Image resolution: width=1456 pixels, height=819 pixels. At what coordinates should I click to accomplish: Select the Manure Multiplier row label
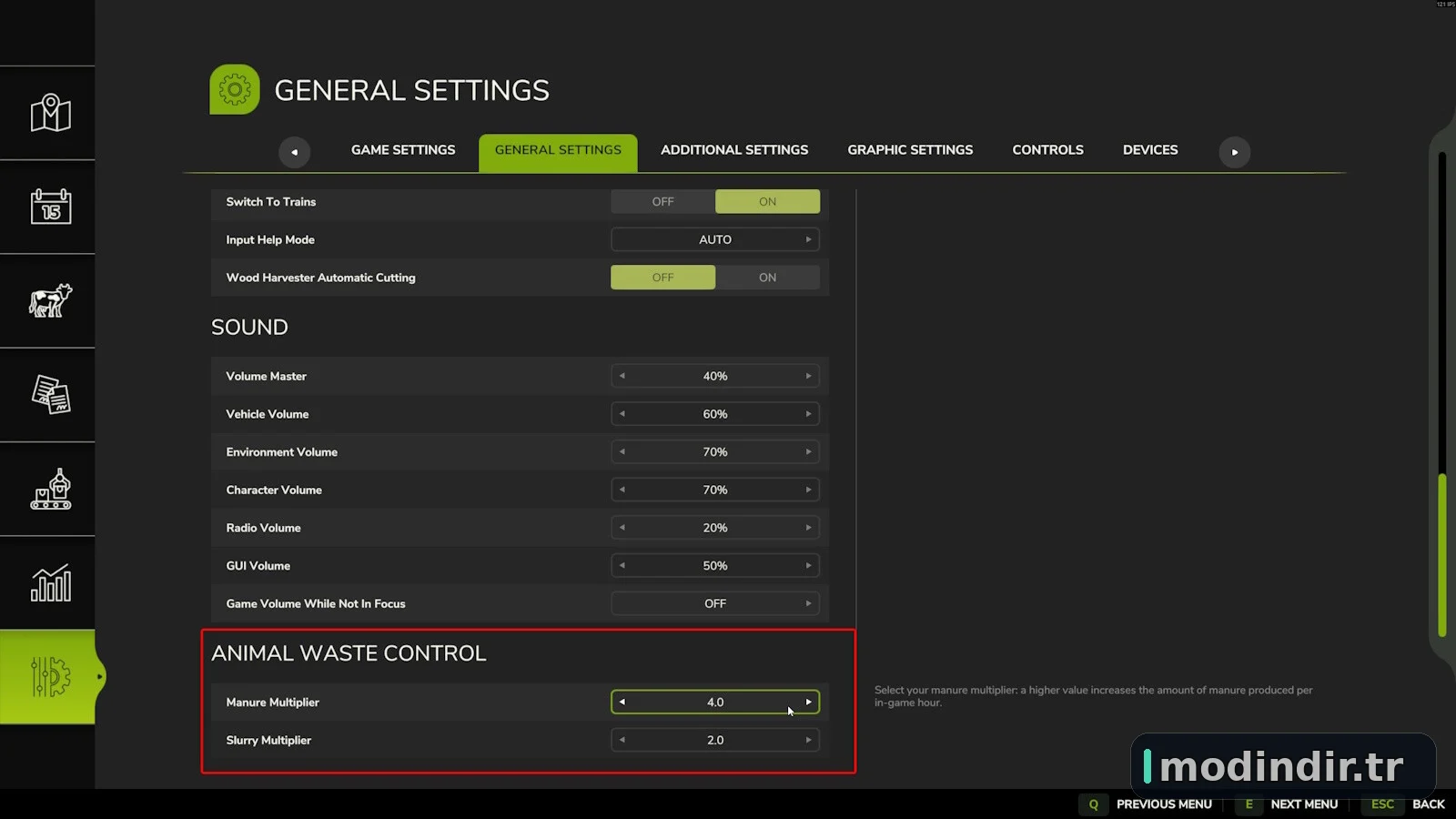coord(272,703)
